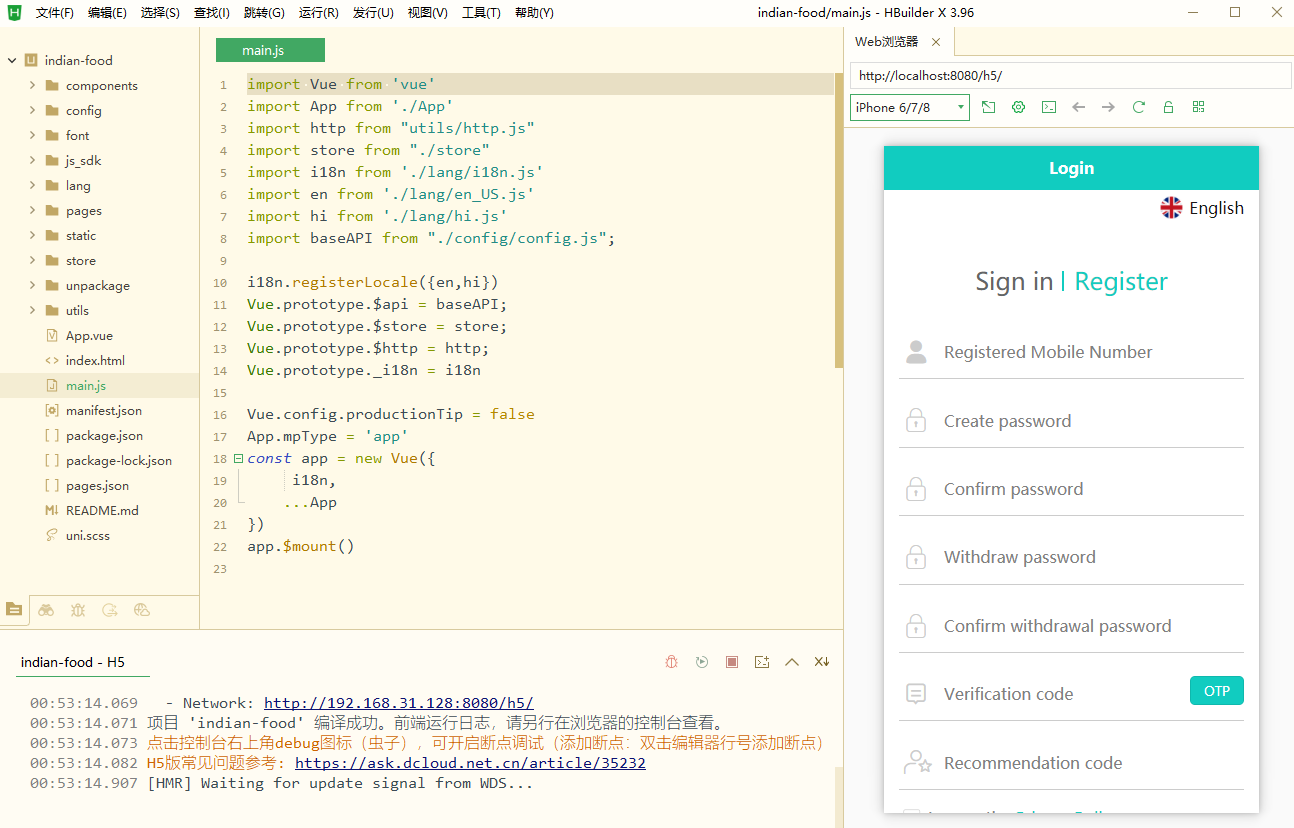Viewport: 1294px width, 828px height.
Task: Collapse the console panel with the chevron
Action: tap(792, 662)
